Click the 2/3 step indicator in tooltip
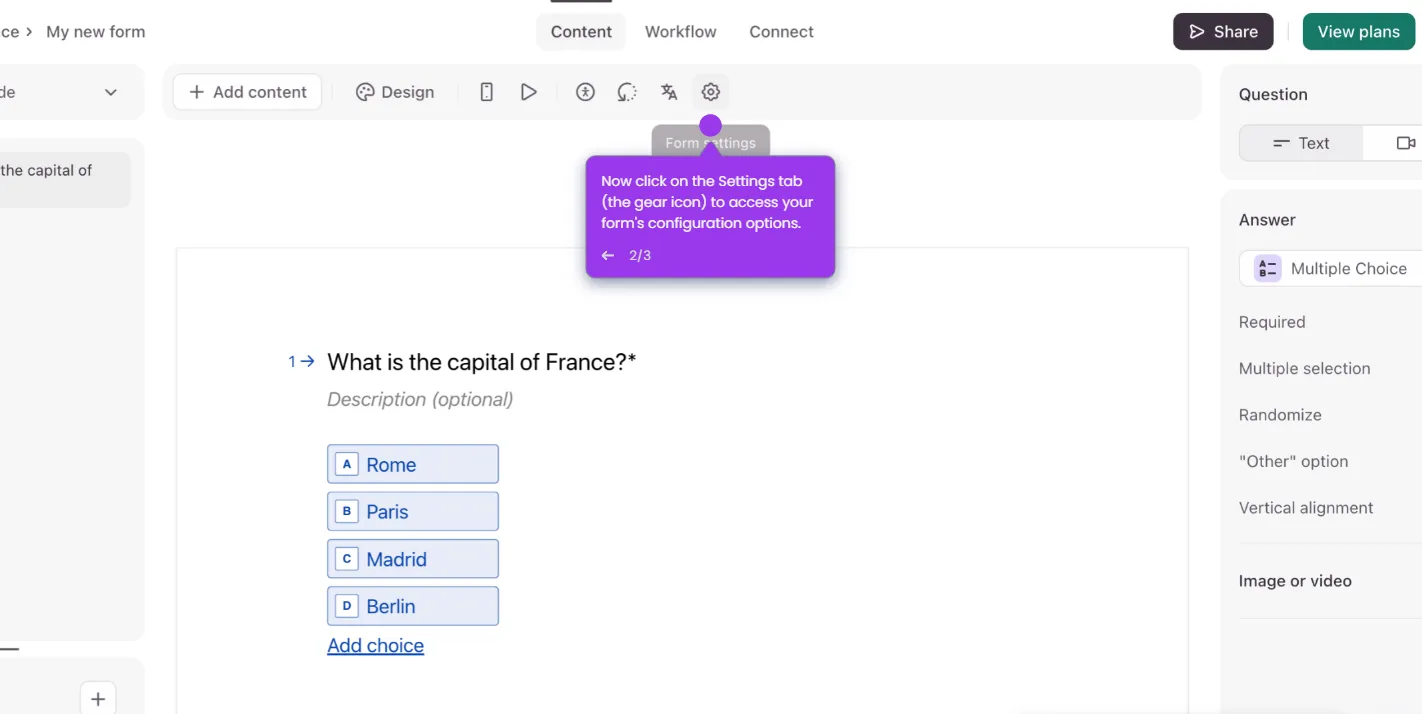 [x=640, y=256]
